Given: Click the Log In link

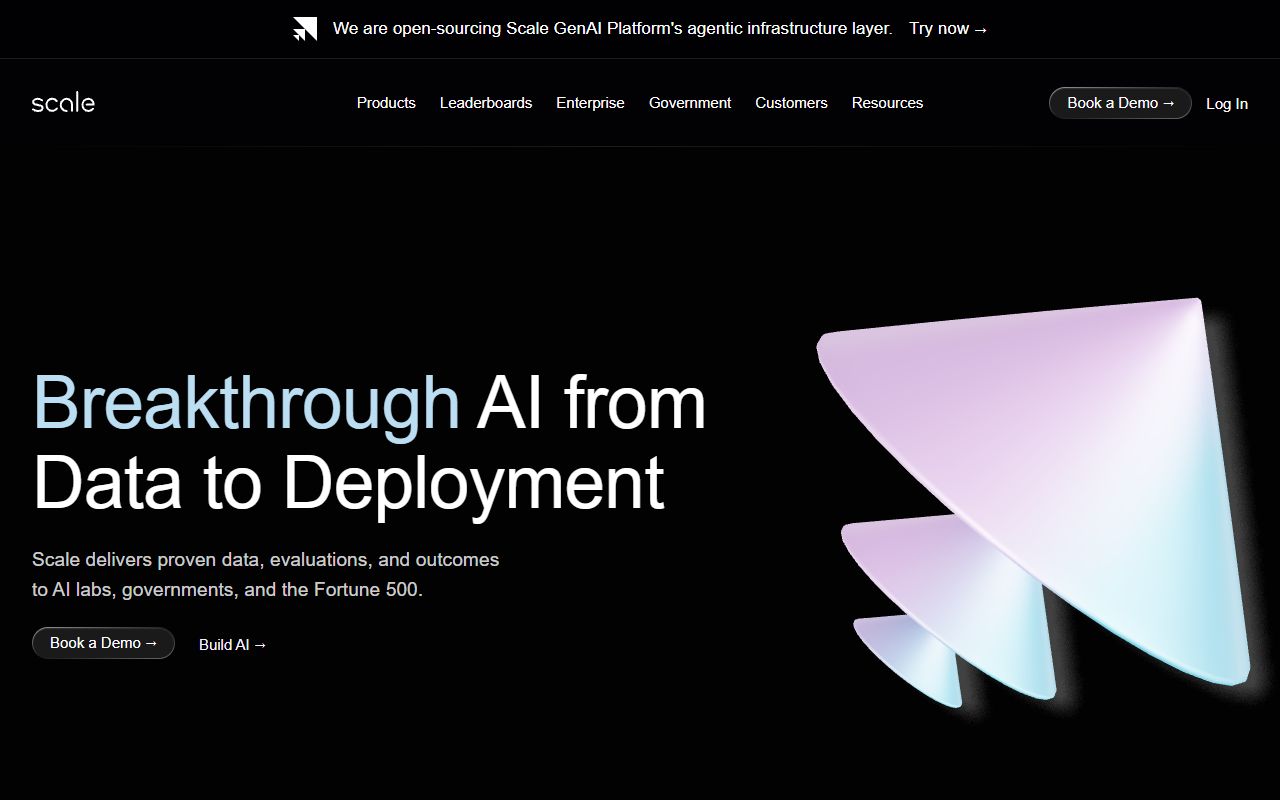Looking at the screenshot, I should [1226, 104].
